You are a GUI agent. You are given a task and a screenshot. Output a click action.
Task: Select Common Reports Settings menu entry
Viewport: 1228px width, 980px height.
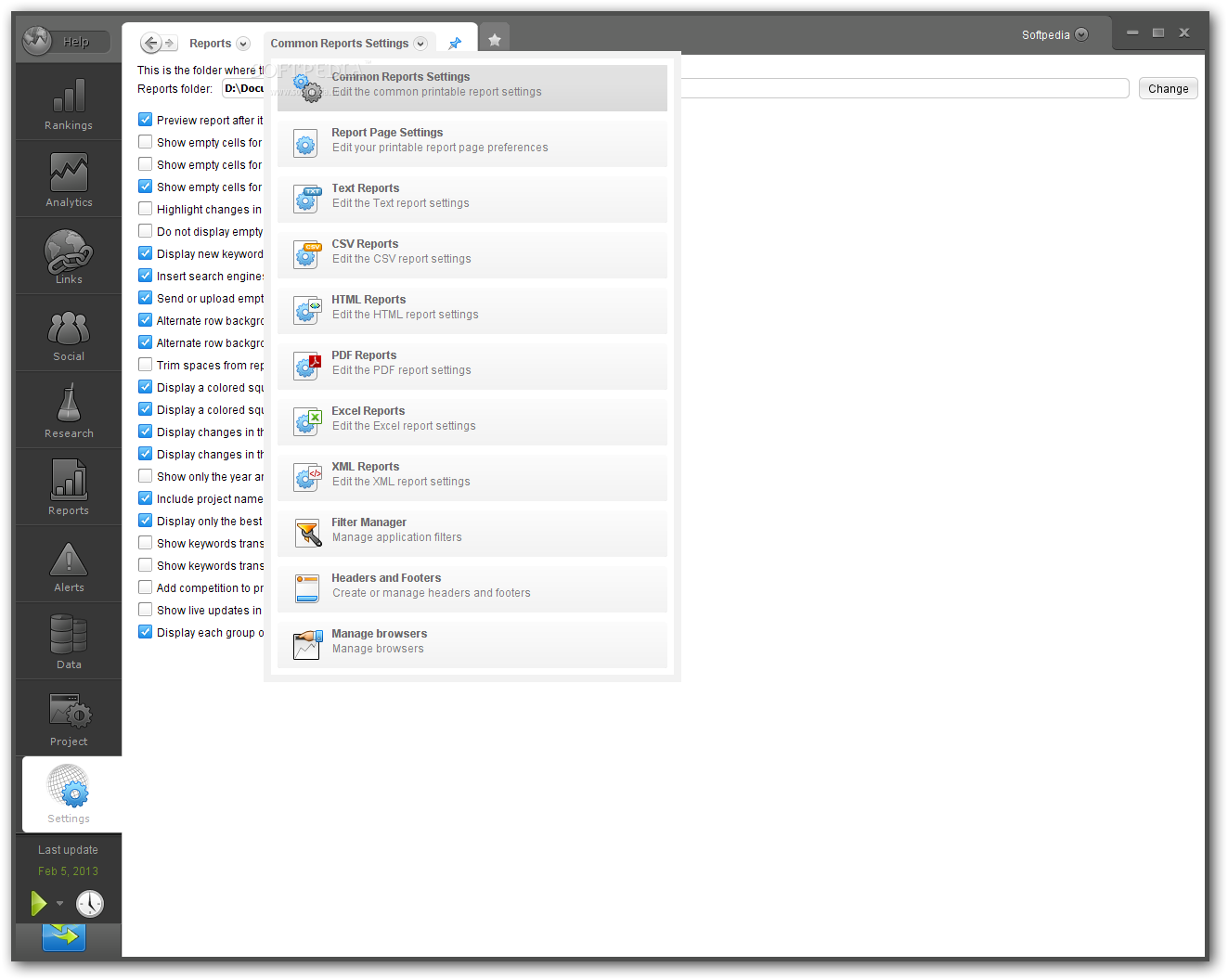point(472,87)
